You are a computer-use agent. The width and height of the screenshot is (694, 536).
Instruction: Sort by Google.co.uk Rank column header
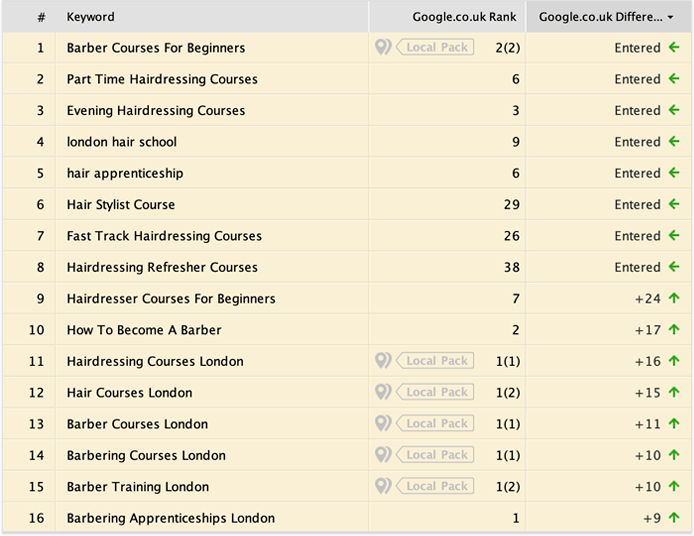(464, 17)
